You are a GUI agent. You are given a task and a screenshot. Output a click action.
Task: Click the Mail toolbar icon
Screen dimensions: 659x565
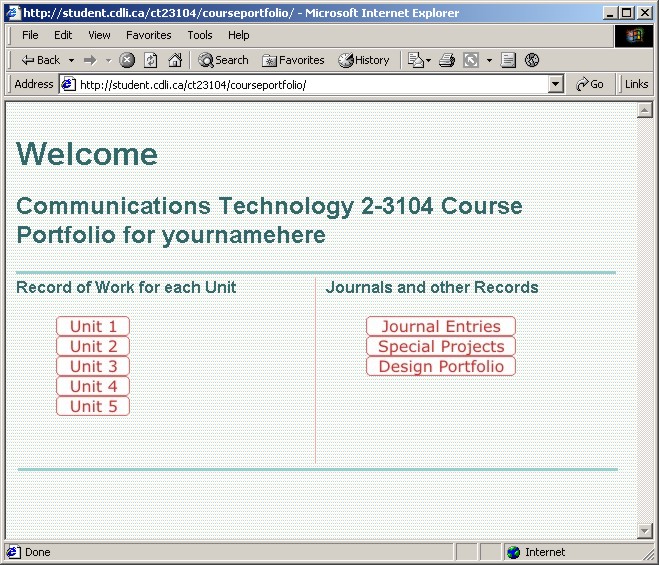[416, 60]
